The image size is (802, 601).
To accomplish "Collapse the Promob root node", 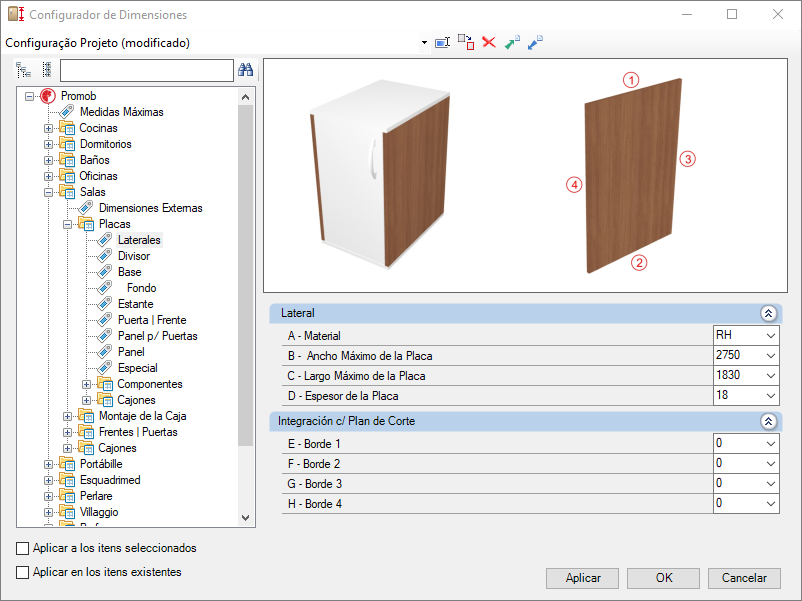I will 29,96.
